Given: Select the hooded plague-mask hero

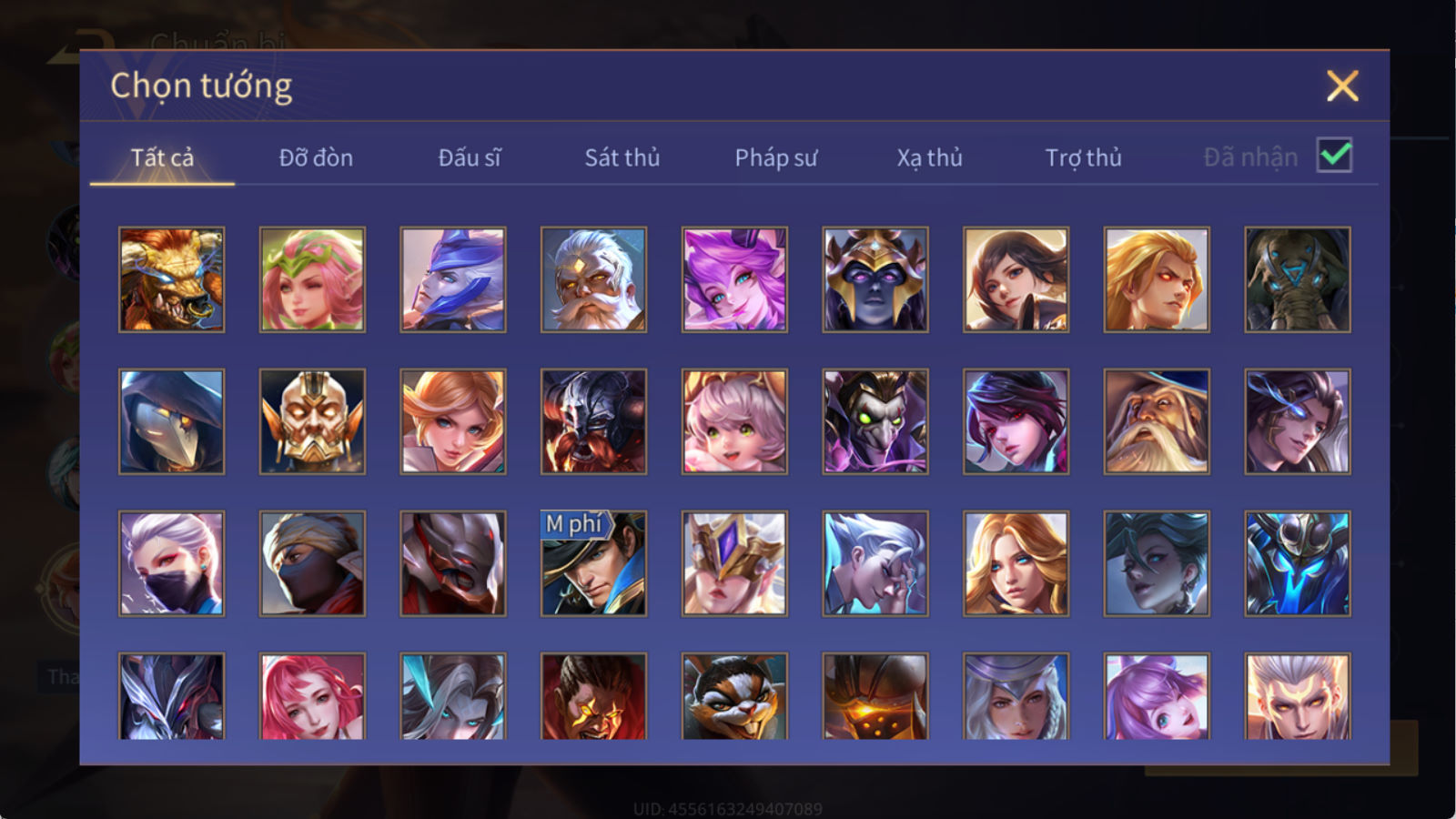Looking at the screenshot, I should click(171, 421).
